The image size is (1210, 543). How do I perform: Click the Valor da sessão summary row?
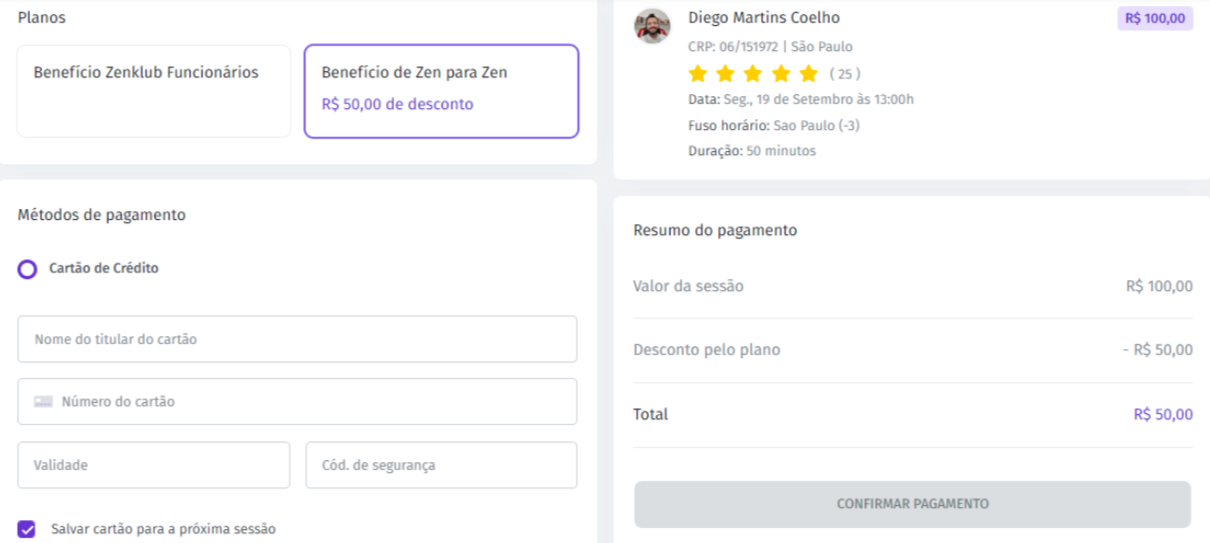[x=913, y=286]
